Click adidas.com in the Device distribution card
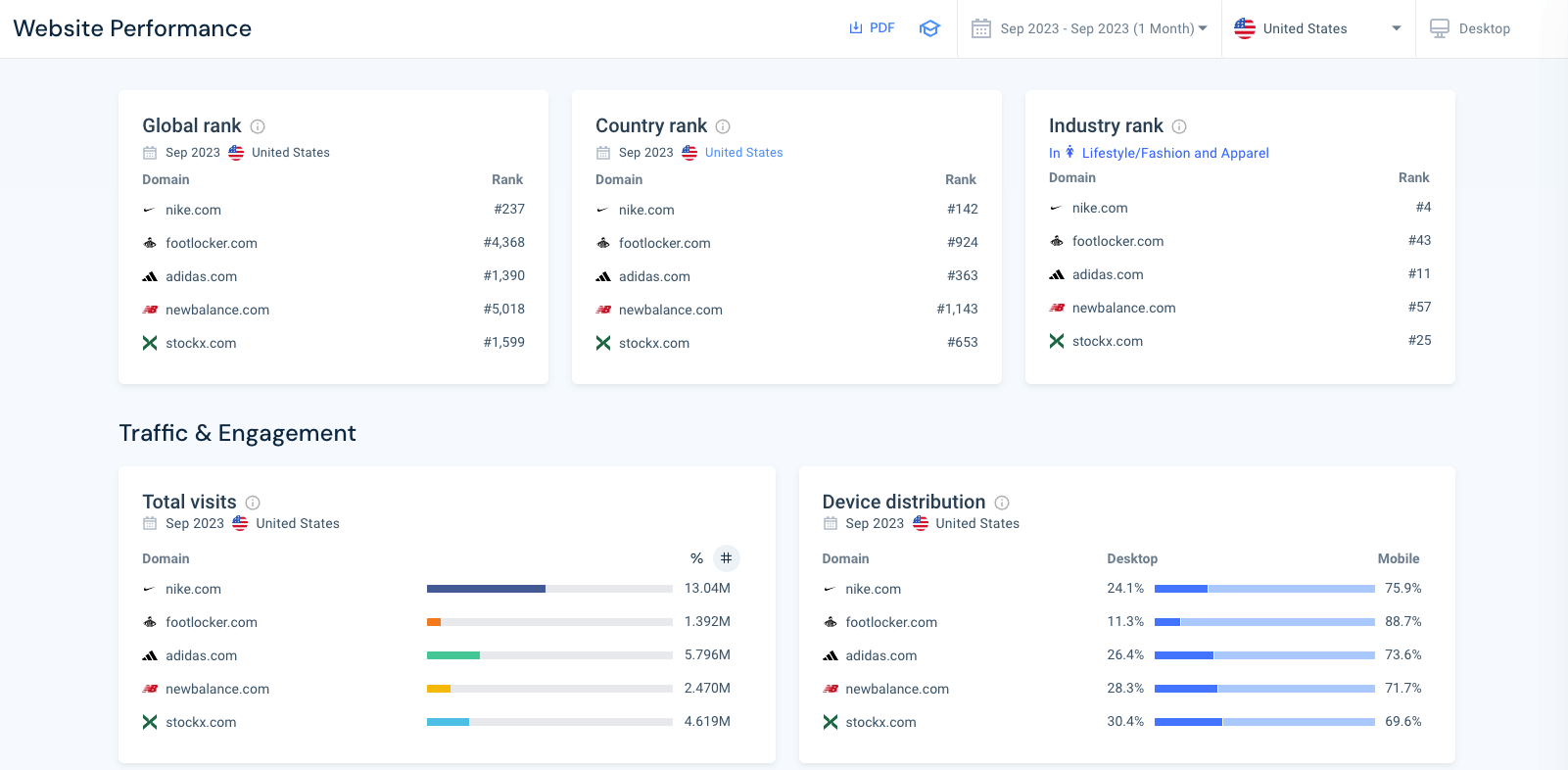Screen dimensions: 1568x770 coord(881,655)
